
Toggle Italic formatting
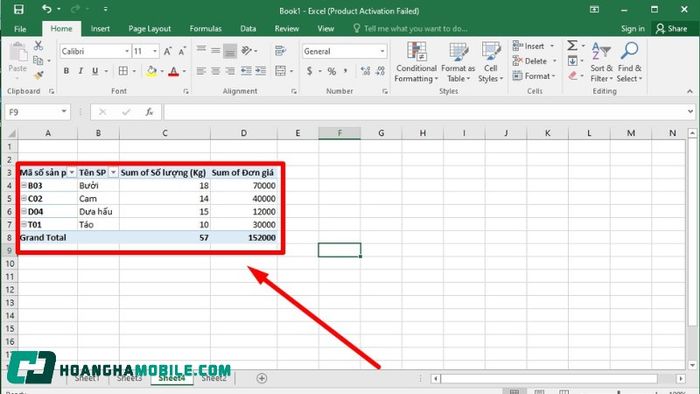tap(80, 71)
